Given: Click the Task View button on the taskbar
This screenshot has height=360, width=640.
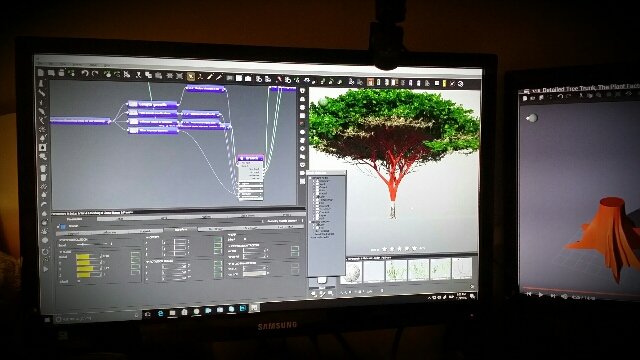Looking at the screenshot, I should [x=148, y=314].
